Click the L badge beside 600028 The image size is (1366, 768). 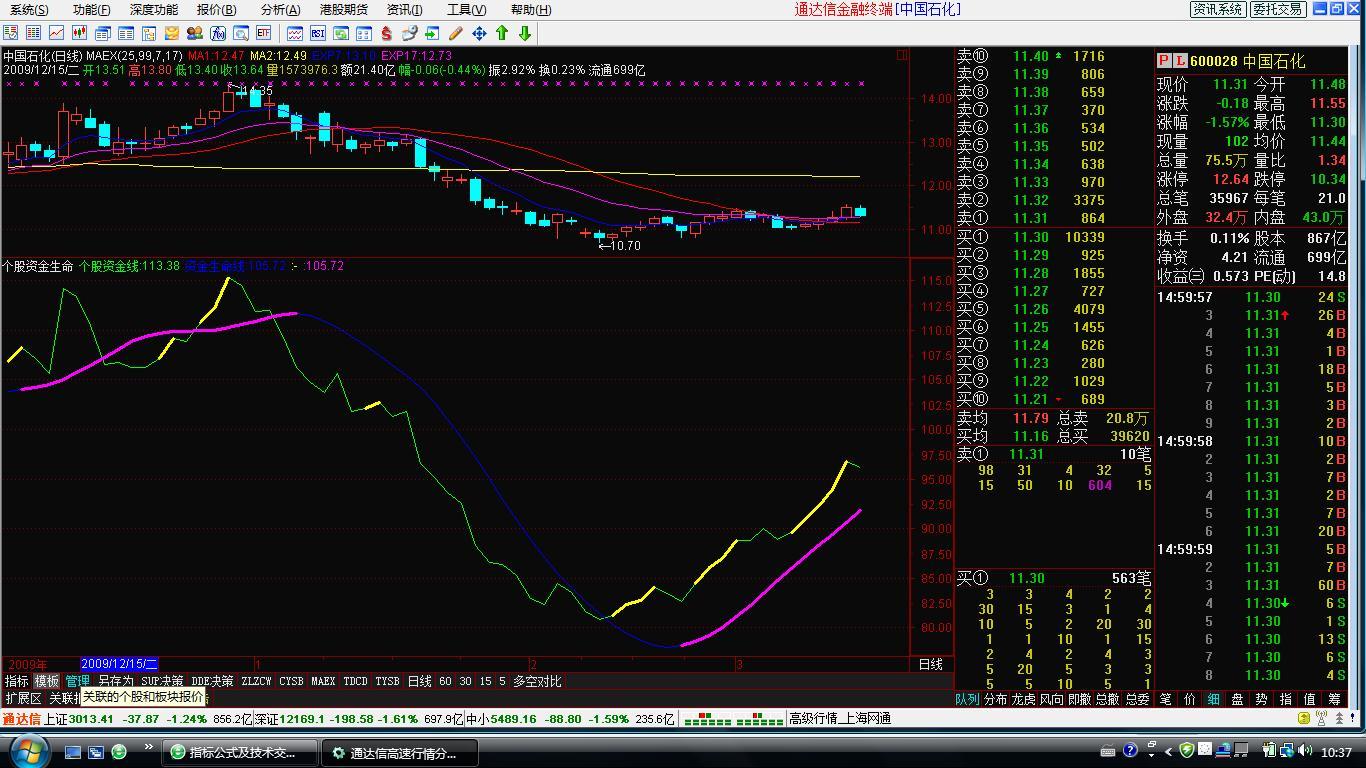click(x=1180, y=61)
